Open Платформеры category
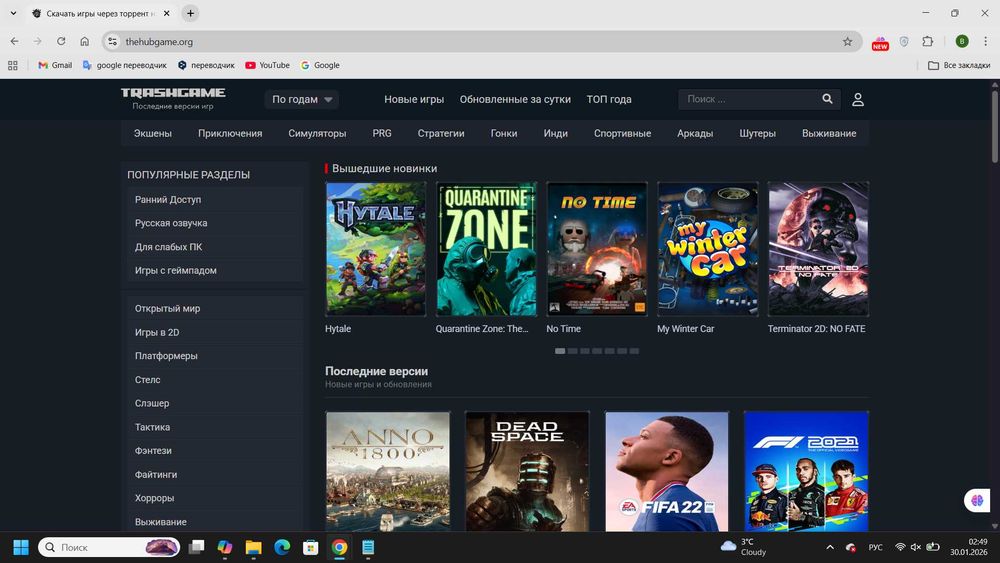This screenshot has width=1000, height=563. click(x=215, y=356)
